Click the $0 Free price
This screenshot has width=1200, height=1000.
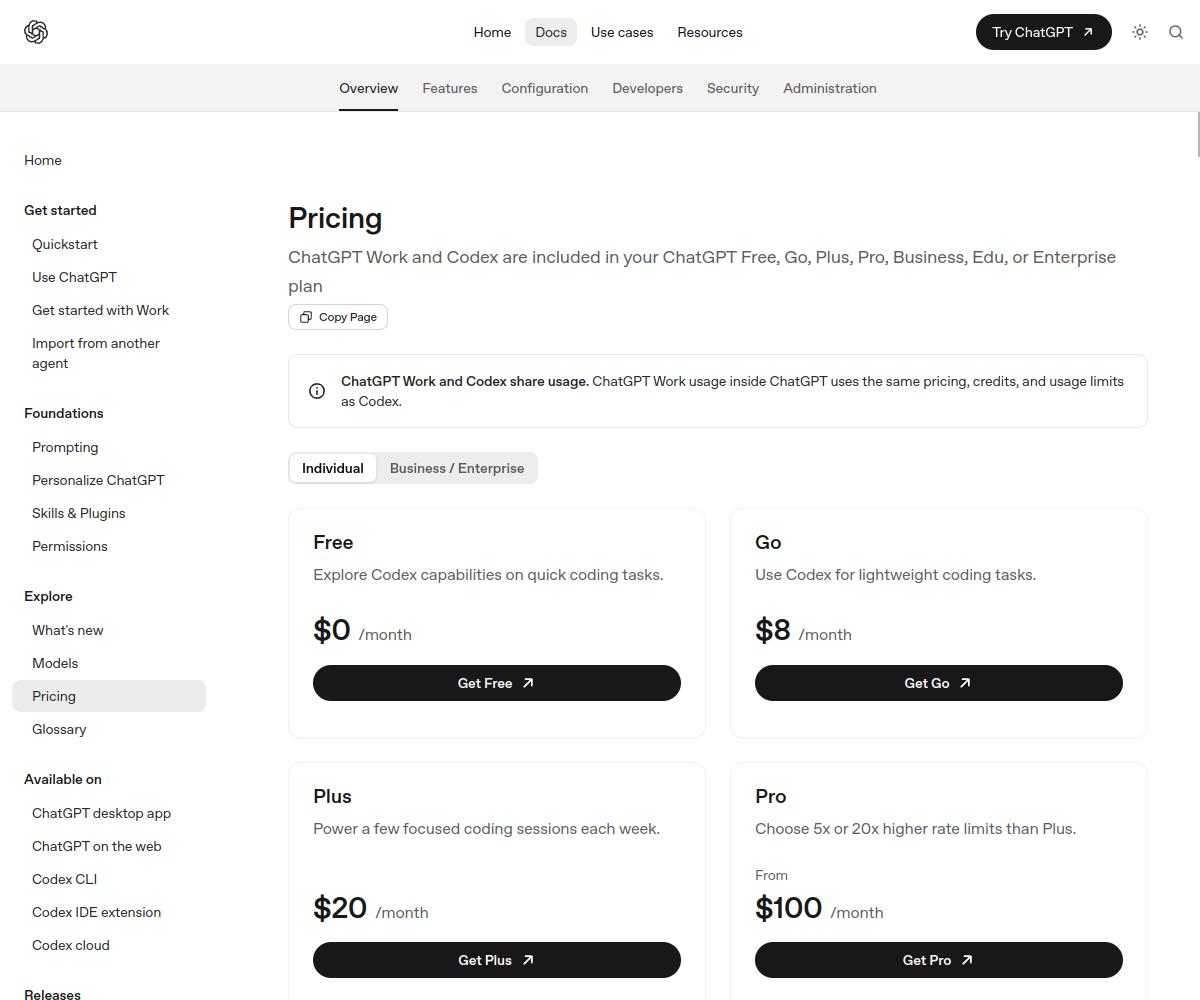(332, 630)
